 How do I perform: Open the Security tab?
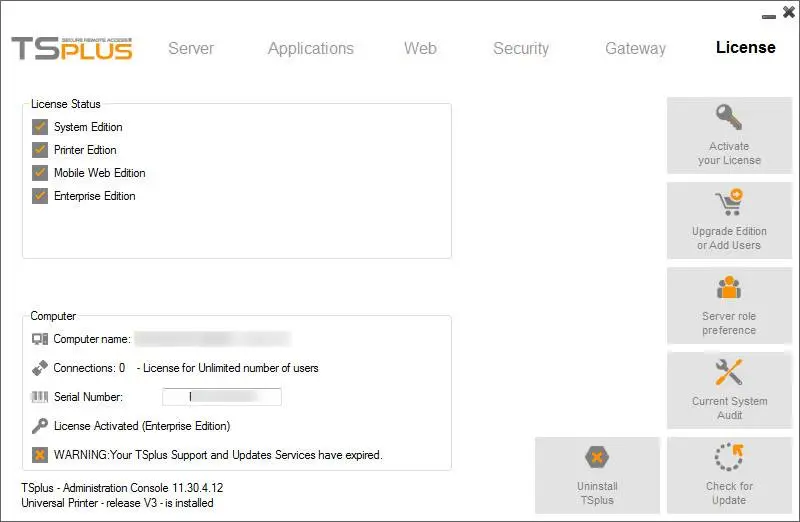pos(521,48)
